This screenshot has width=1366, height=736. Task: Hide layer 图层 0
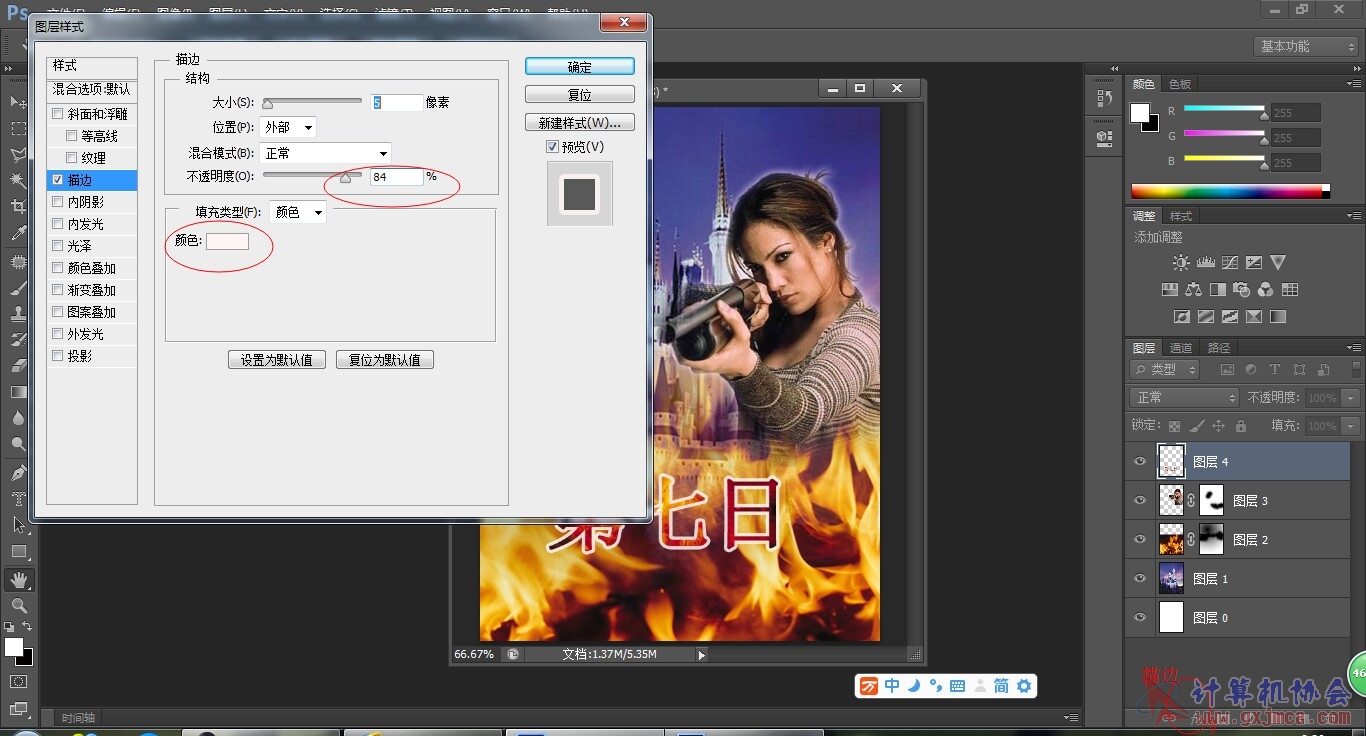[x=1140, y=618]
